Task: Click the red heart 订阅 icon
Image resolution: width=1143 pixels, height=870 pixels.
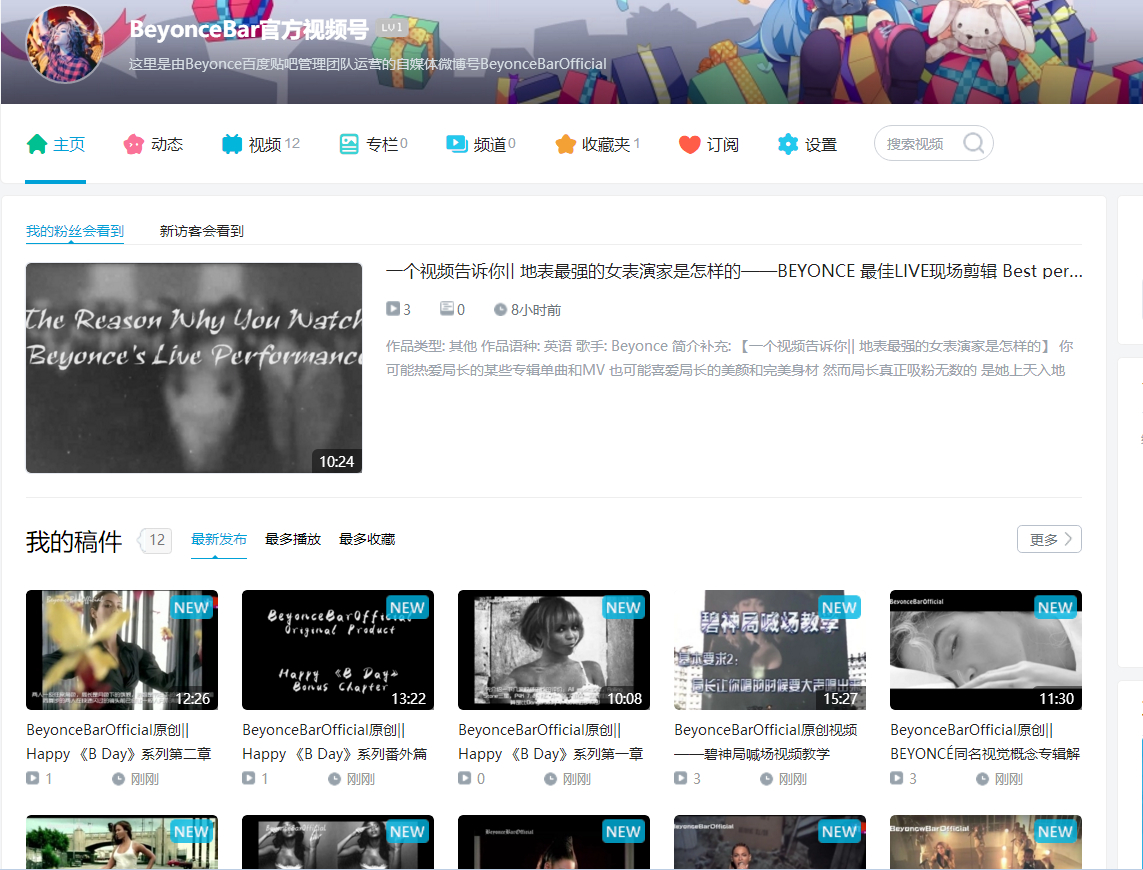Action: point(690,144)
